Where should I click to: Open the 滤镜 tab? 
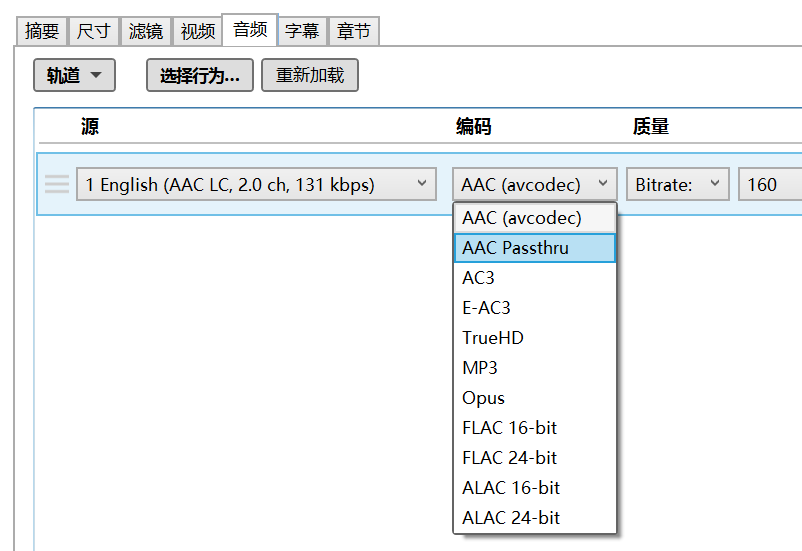coord(146,31)
